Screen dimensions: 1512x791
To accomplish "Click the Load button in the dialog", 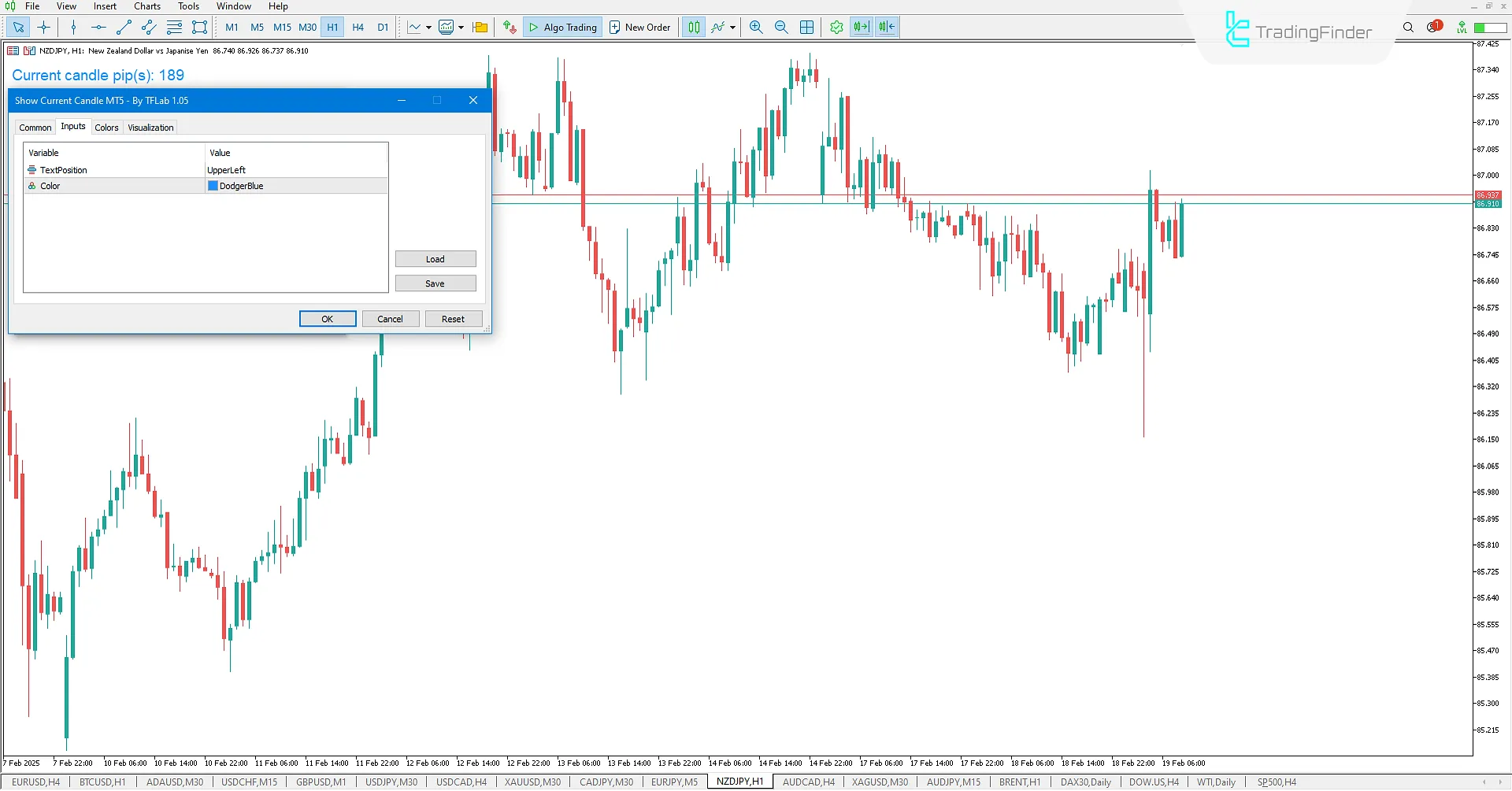I will tap(435, 258).
